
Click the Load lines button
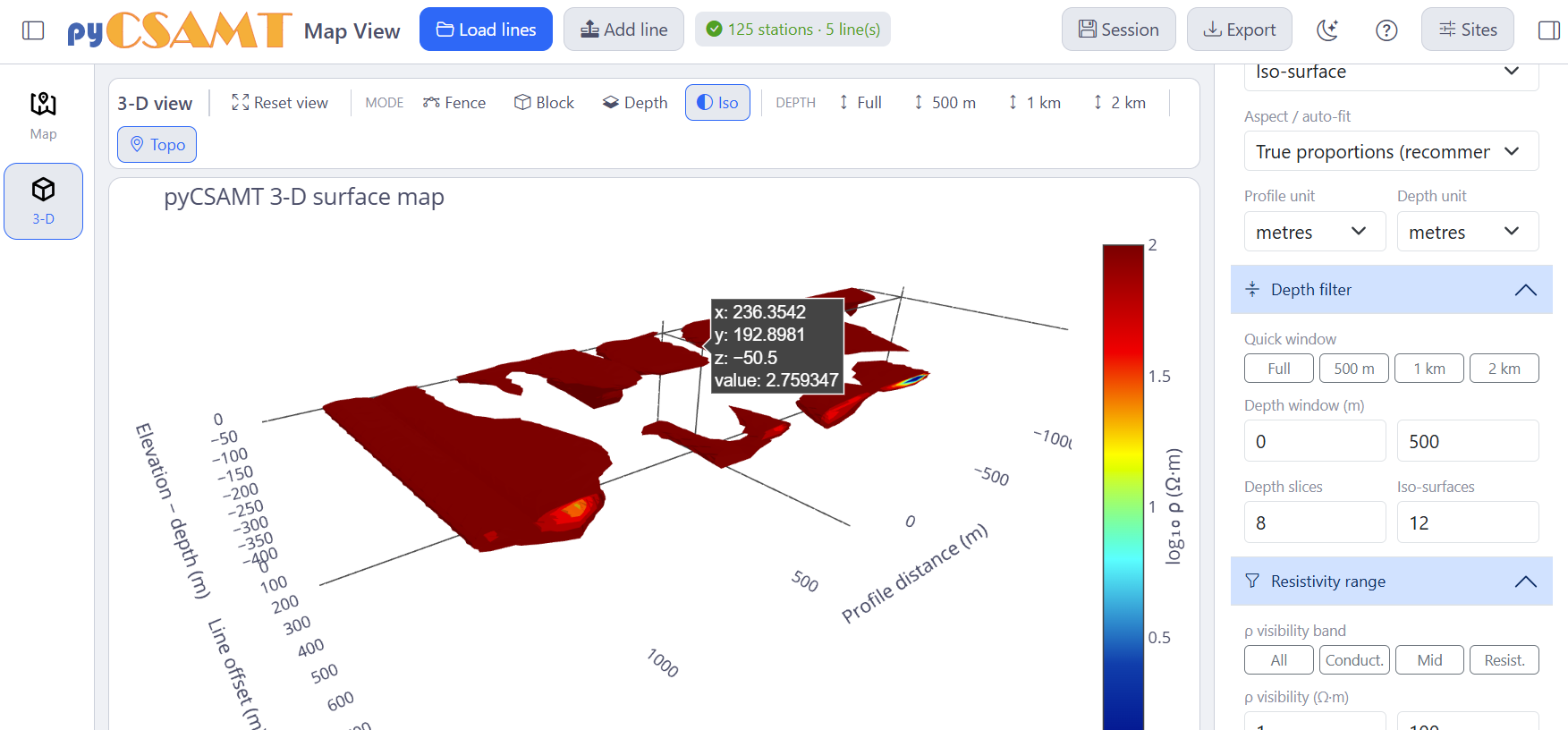point(486,30)
